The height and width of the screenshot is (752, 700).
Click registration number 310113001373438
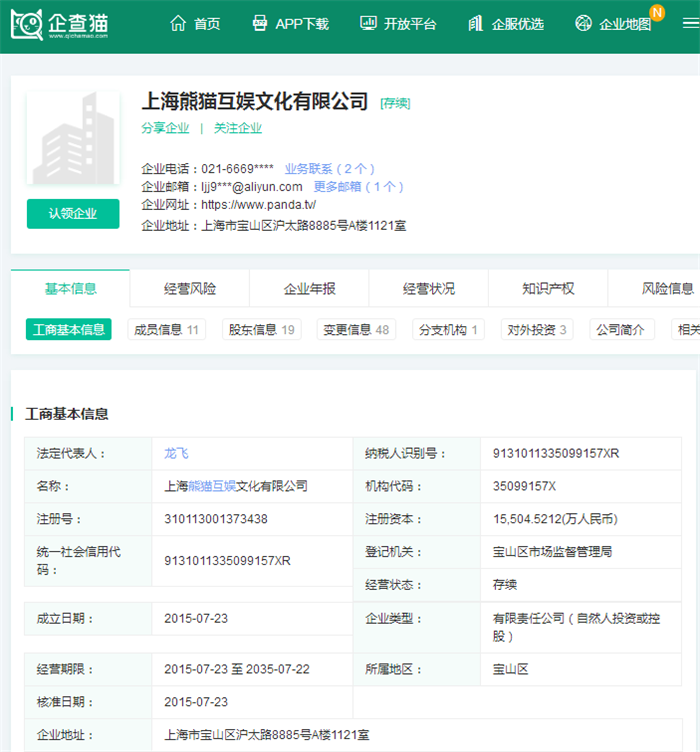[216, 519]
